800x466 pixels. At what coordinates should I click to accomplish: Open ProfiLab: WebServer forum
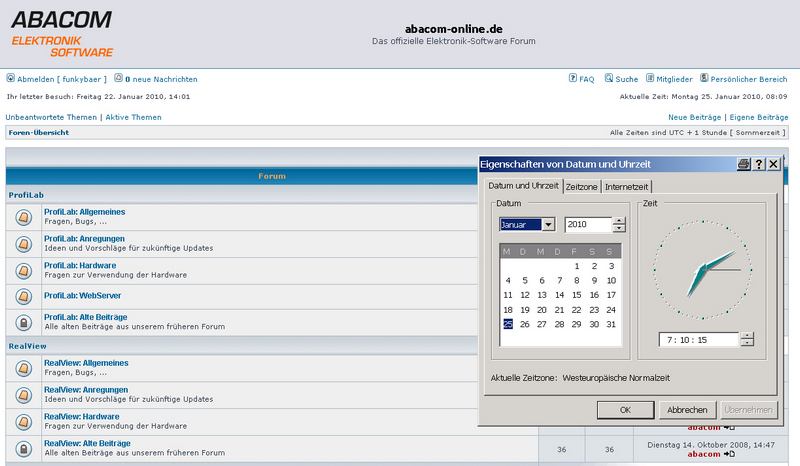[83, 296]
